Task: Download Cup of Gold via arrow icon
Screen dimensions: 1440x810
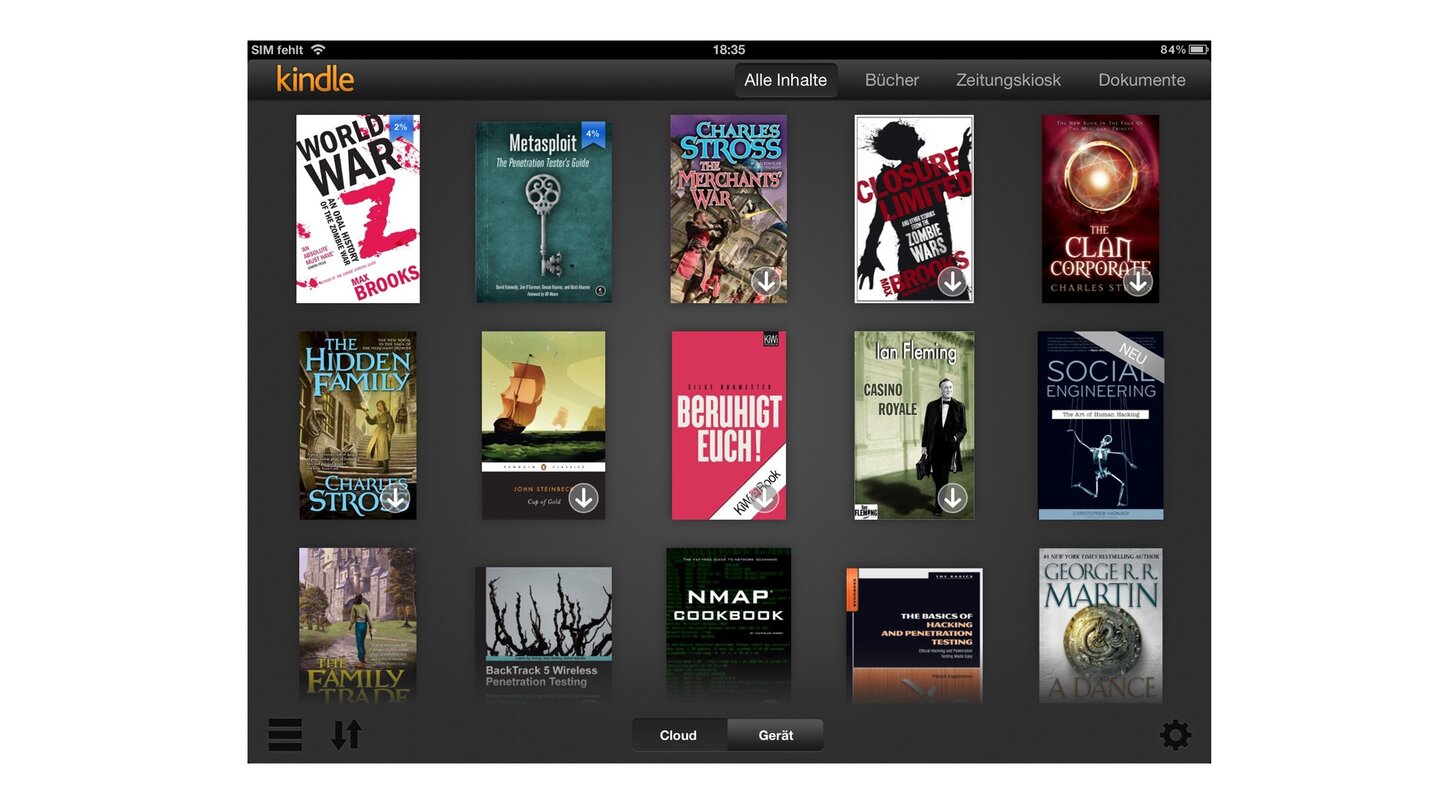Action: pyautogui.click(x=583, y=497)
